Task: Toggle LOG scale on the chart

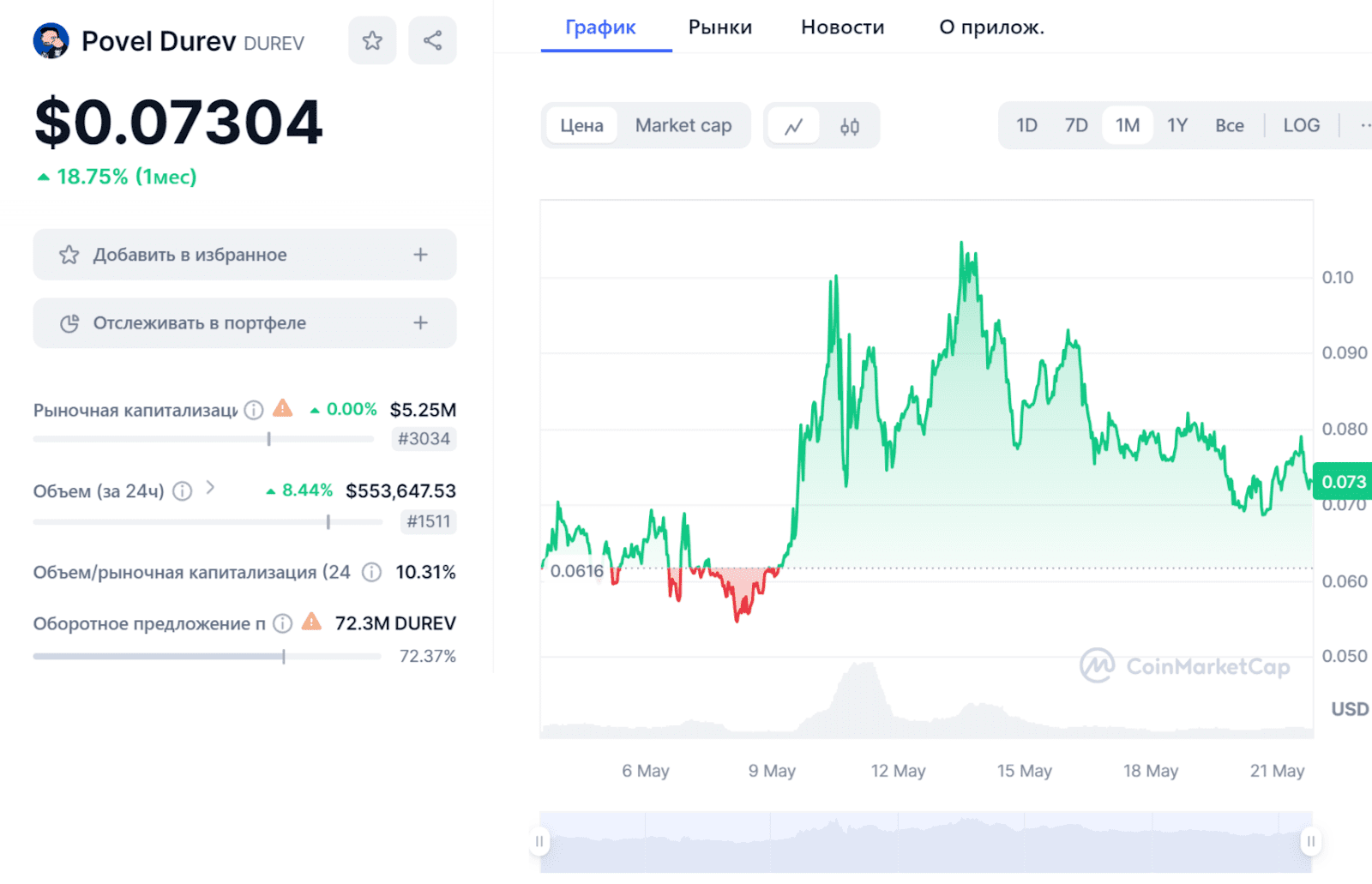Action: click(x=1301, y=126)
